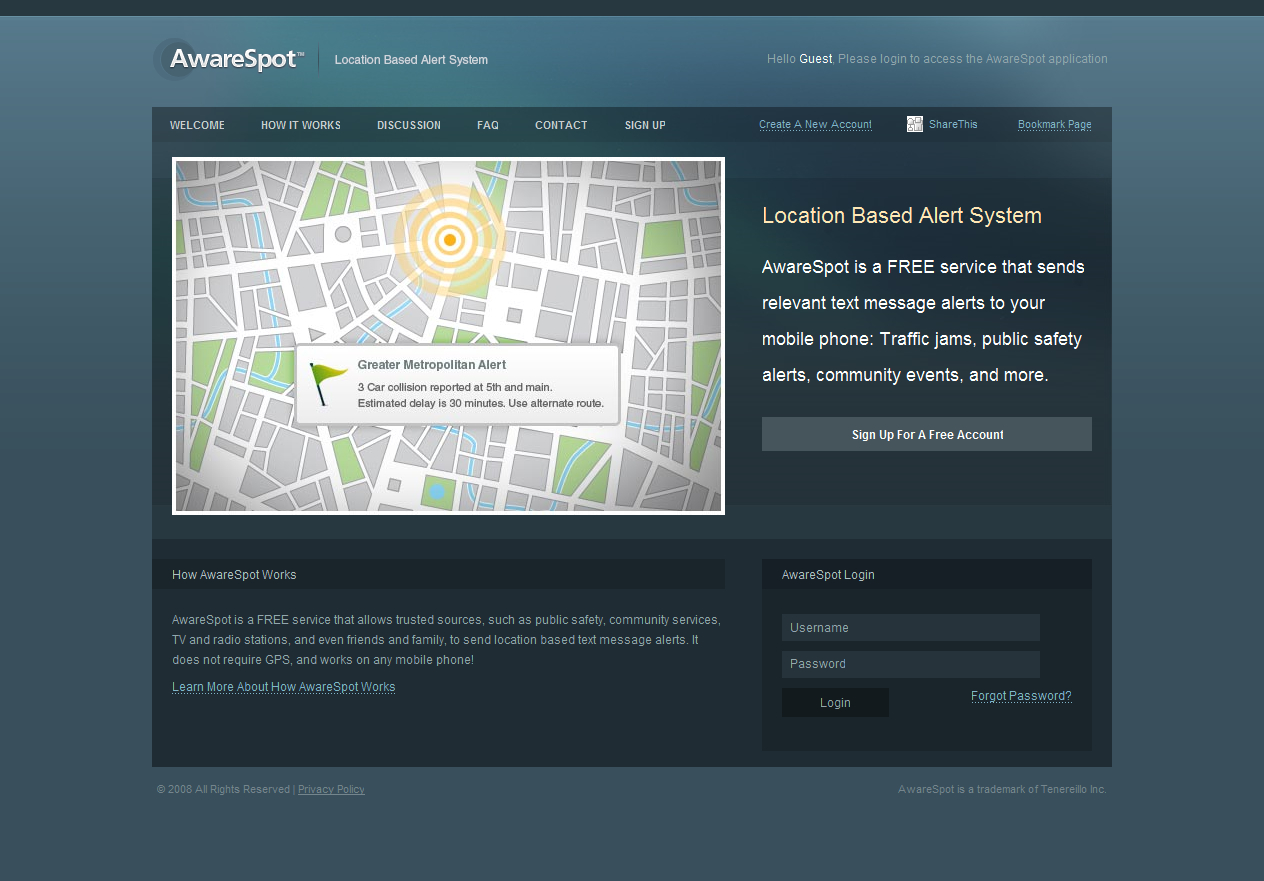Open the FAQ page

coord(488,125)
